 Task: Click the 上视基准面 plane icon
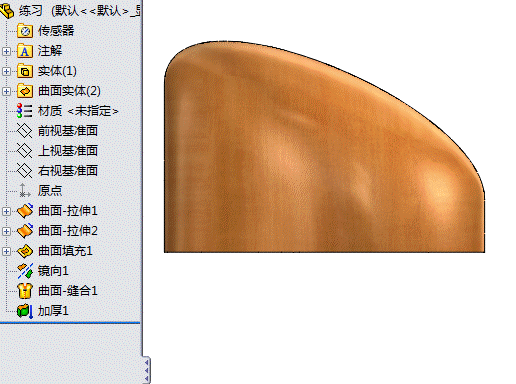[x=25, y=151]
